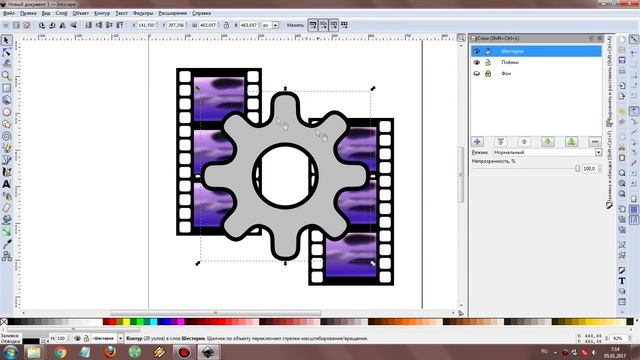The image size is (640, 360).
Task: Select the Плёнки layer row
Action: click(x=536, y=62)
